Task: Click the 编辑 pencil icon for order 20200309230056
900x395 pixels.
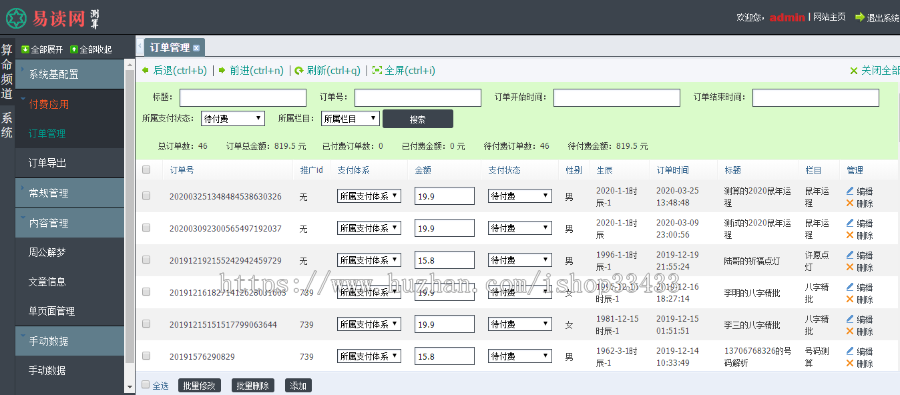Action: tap(849, 223)
